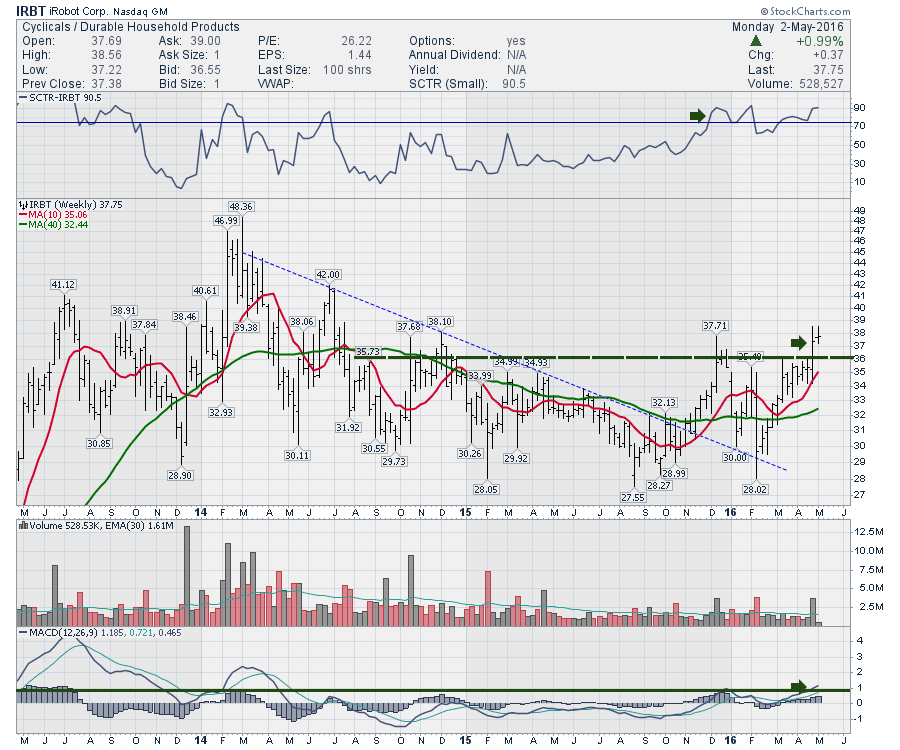The height and width of the screenshot is (750, 900).
Task: Click the Last Size value 100 shrs
Action: (x=347, y=69)
